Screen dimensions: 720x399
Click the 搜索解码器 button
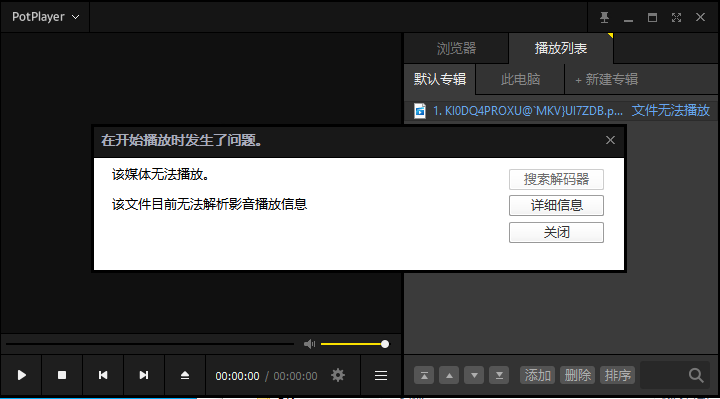[x=556, y=179]
